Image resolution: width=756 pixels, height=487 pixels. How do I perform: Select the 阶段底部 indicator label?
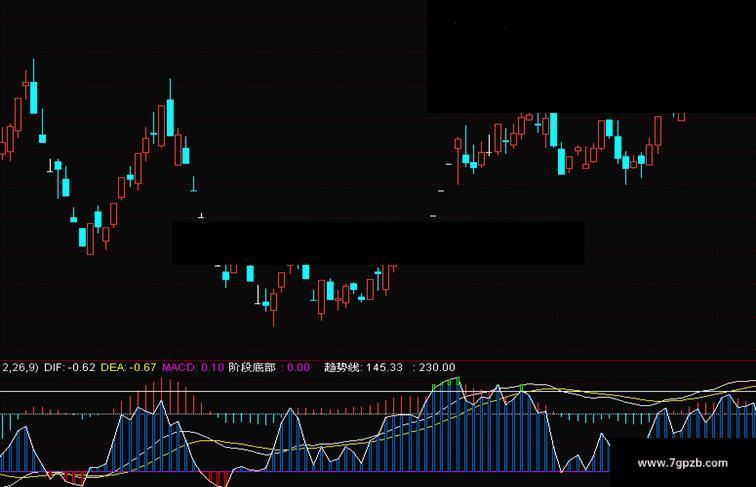(252, 367)
